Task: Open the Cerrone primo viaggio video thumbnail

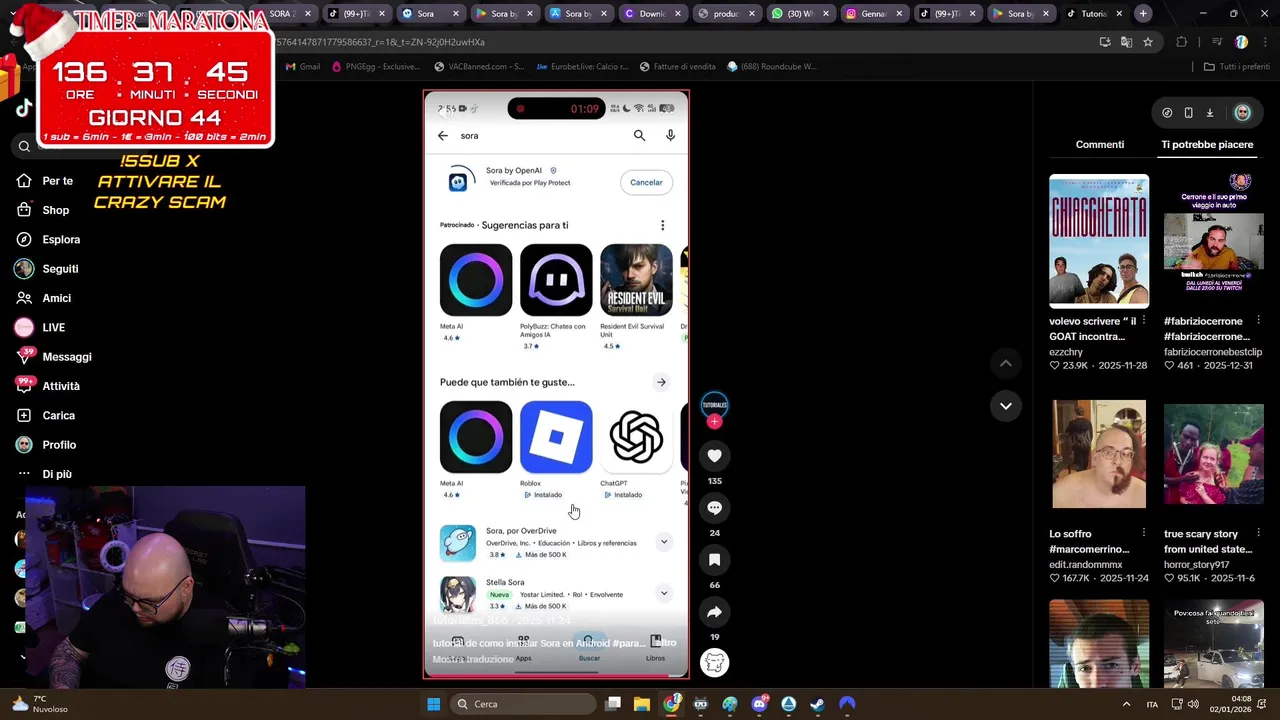Action: (1214, 241)
